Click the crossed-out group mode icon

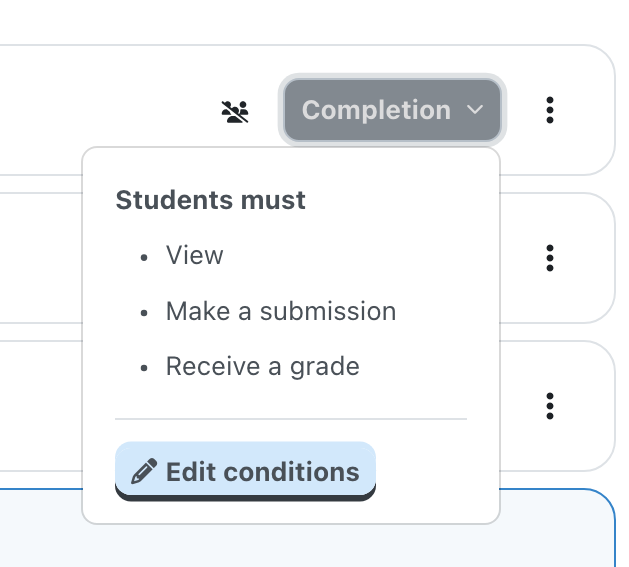coord(235,112)
